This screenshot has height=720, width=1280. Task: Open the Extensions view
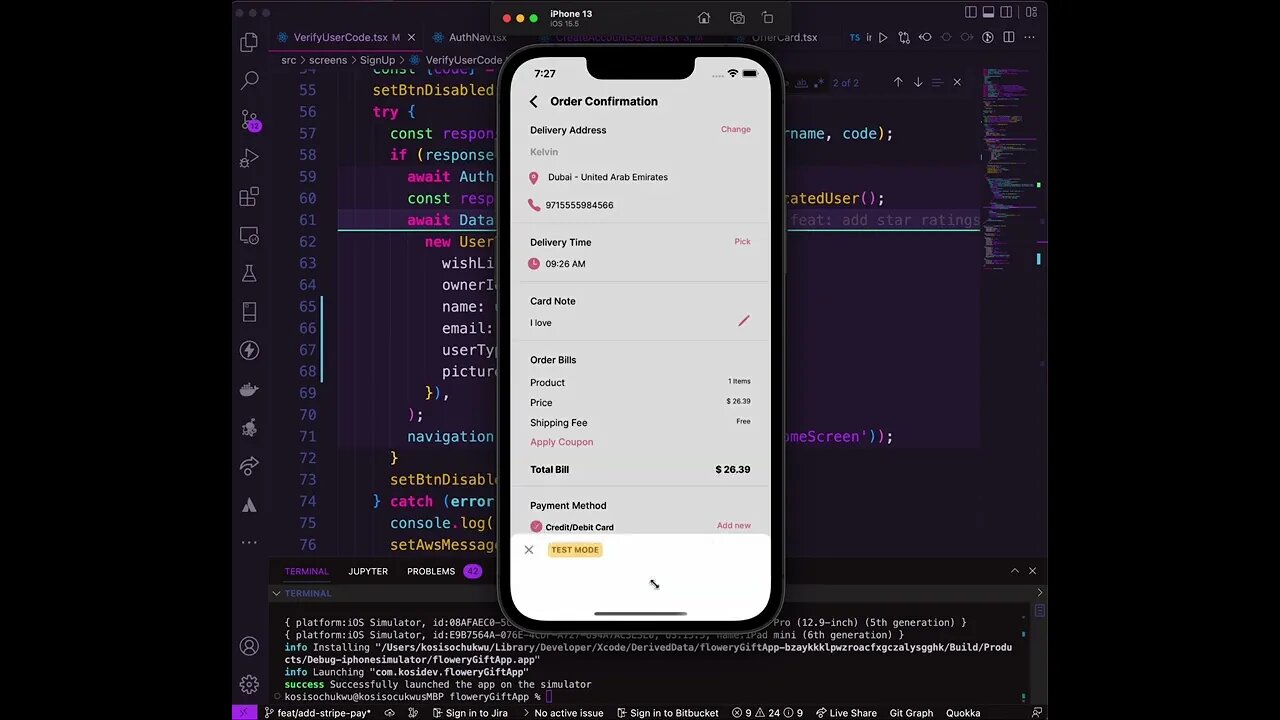click(x=249, y=197)
